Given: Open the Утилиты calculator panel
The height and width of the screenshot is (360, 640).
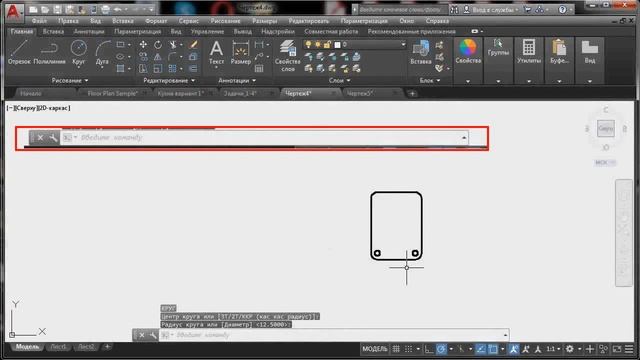Looking at the screenshot, I should pyautogui.click(x=529, y=51).
